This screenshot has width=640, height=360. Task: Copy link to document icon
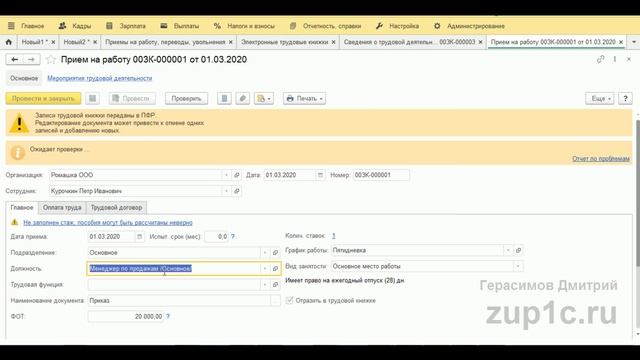point(600,60)
